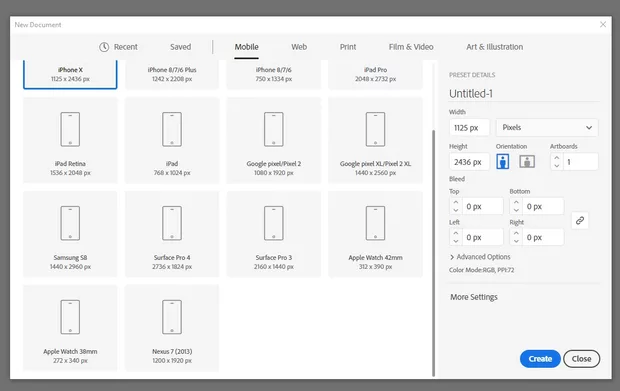Expand Advanced Options
The height and width of the screenshot is (391, 620).
pos(480,257)
